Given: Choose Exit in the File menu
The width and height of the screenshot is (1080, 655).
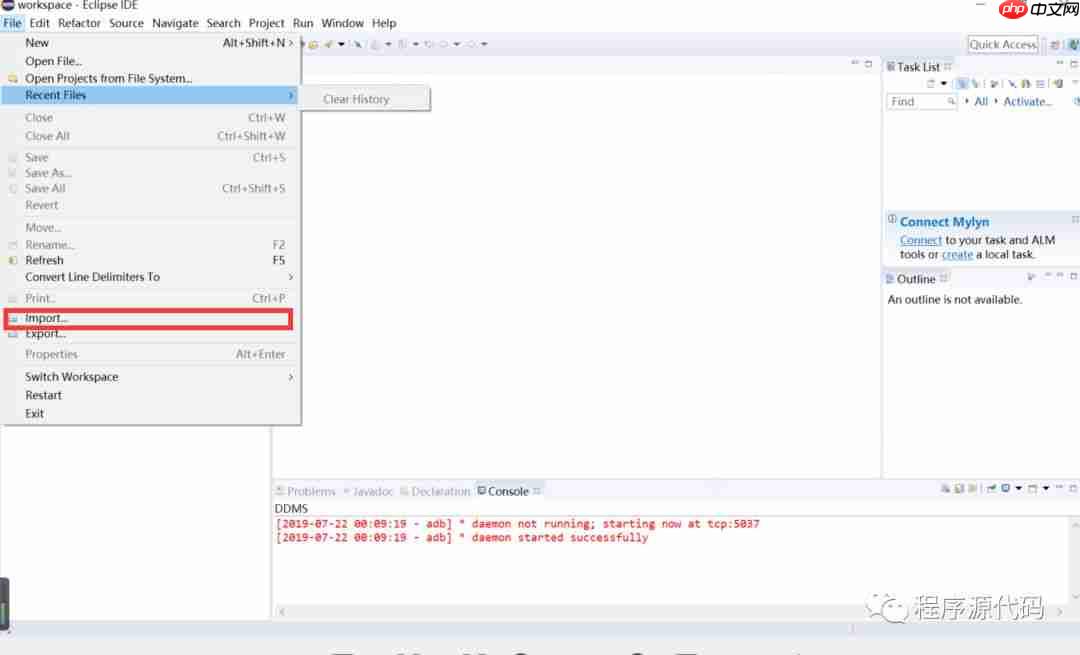Looking at the screenshot, I should pos(149,413).
